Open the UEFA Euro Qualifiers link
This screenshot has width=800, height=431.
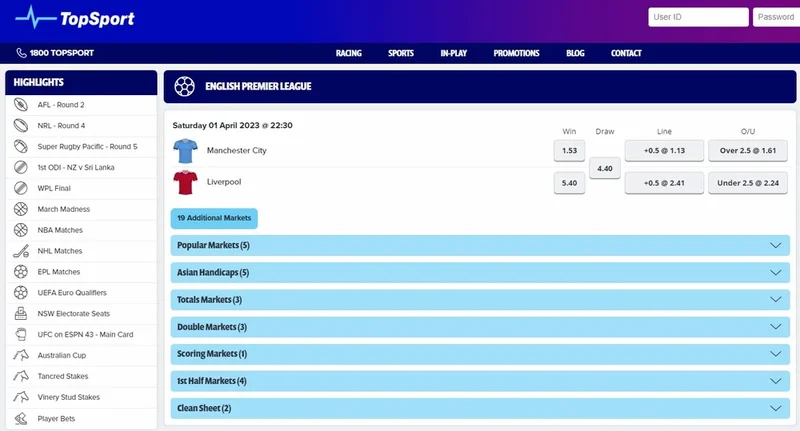pyautogui.click(x=72, y=293)
